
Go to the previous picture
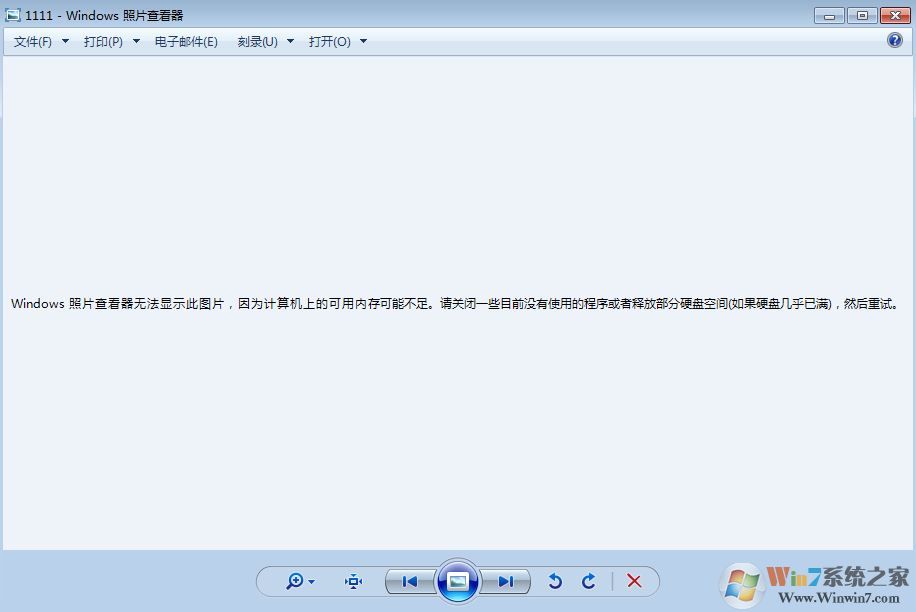pos(409,581)
